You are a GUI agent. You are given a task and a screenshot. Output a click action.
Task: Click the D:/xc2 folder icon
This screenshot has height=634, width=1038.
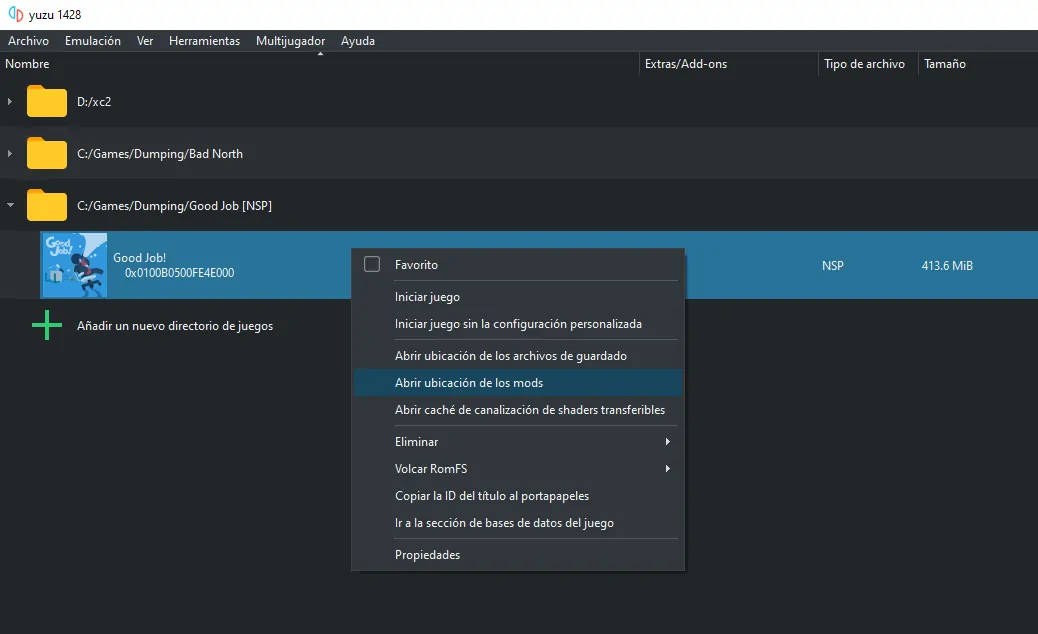[x=47, y=102]
